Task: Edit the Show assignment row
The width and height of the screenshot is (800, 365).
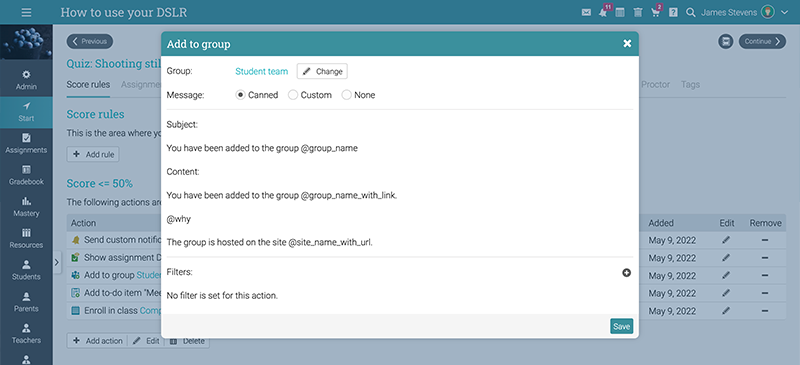Action: 727,258
